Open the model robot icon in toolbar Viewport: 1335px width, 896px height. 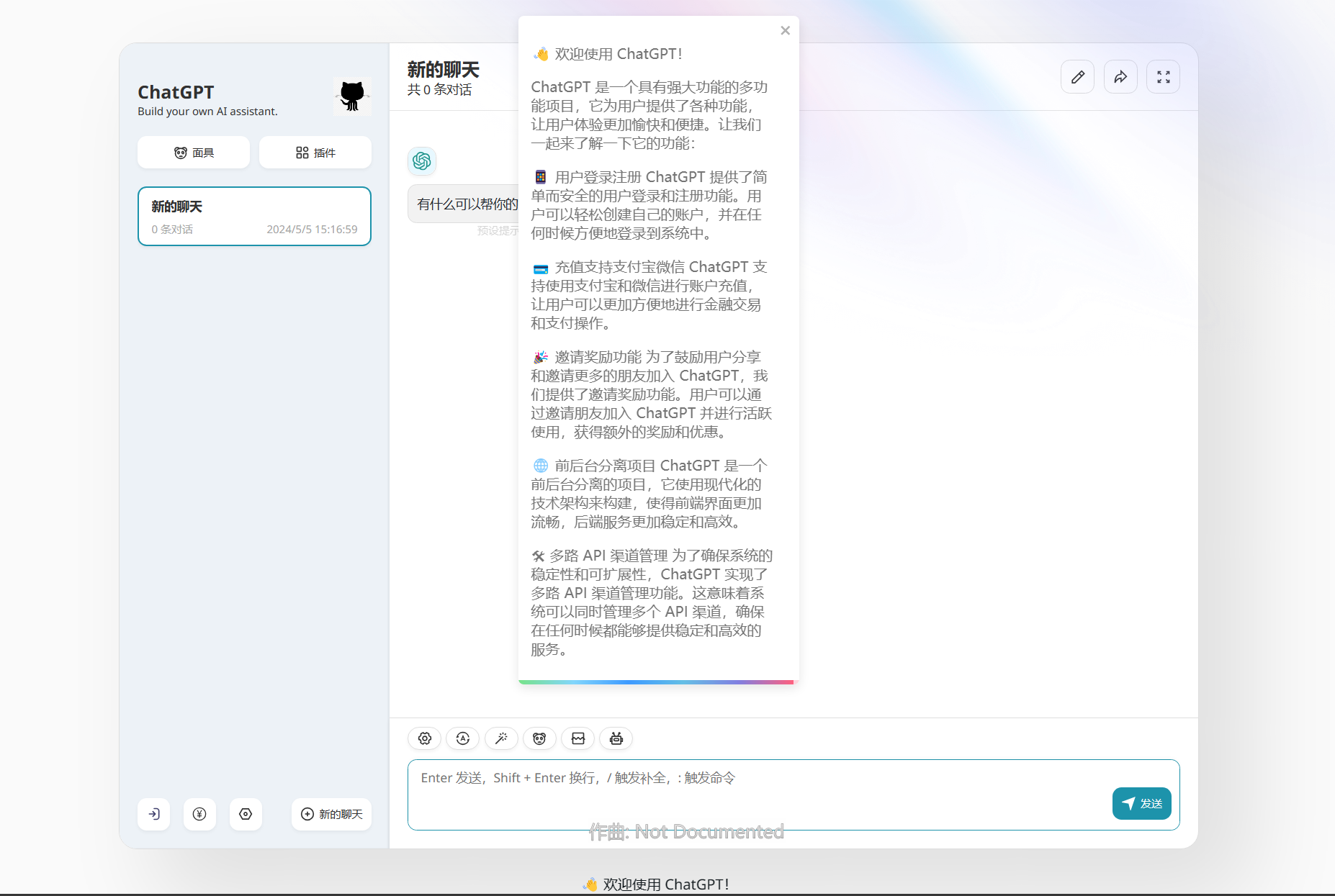(616, 738)
